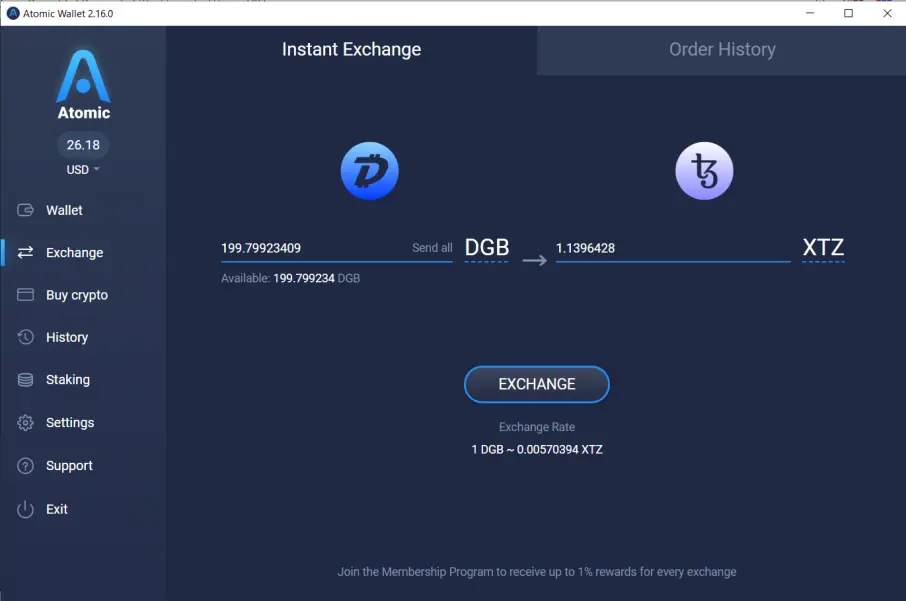Click the Exchange arrows icon in sidebar

(x=25, y=253)
